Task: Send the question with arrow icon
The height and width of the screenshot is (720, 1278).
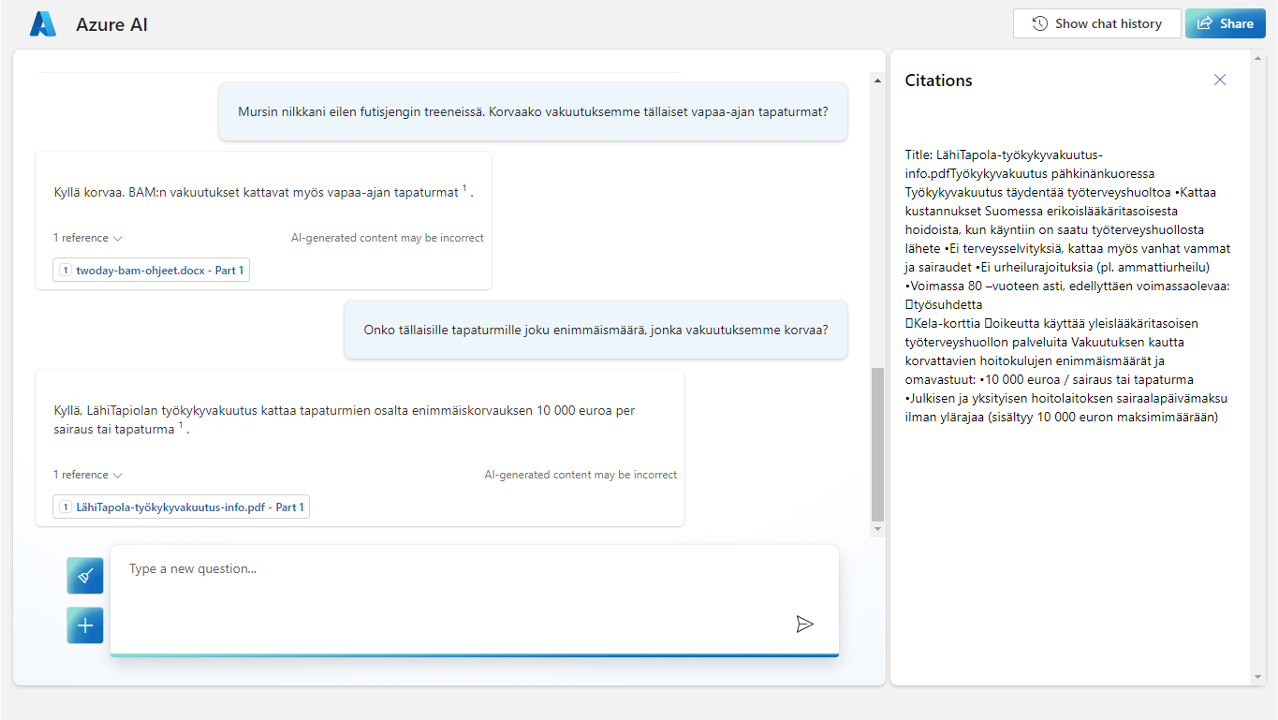Action: tap(805, 624)
